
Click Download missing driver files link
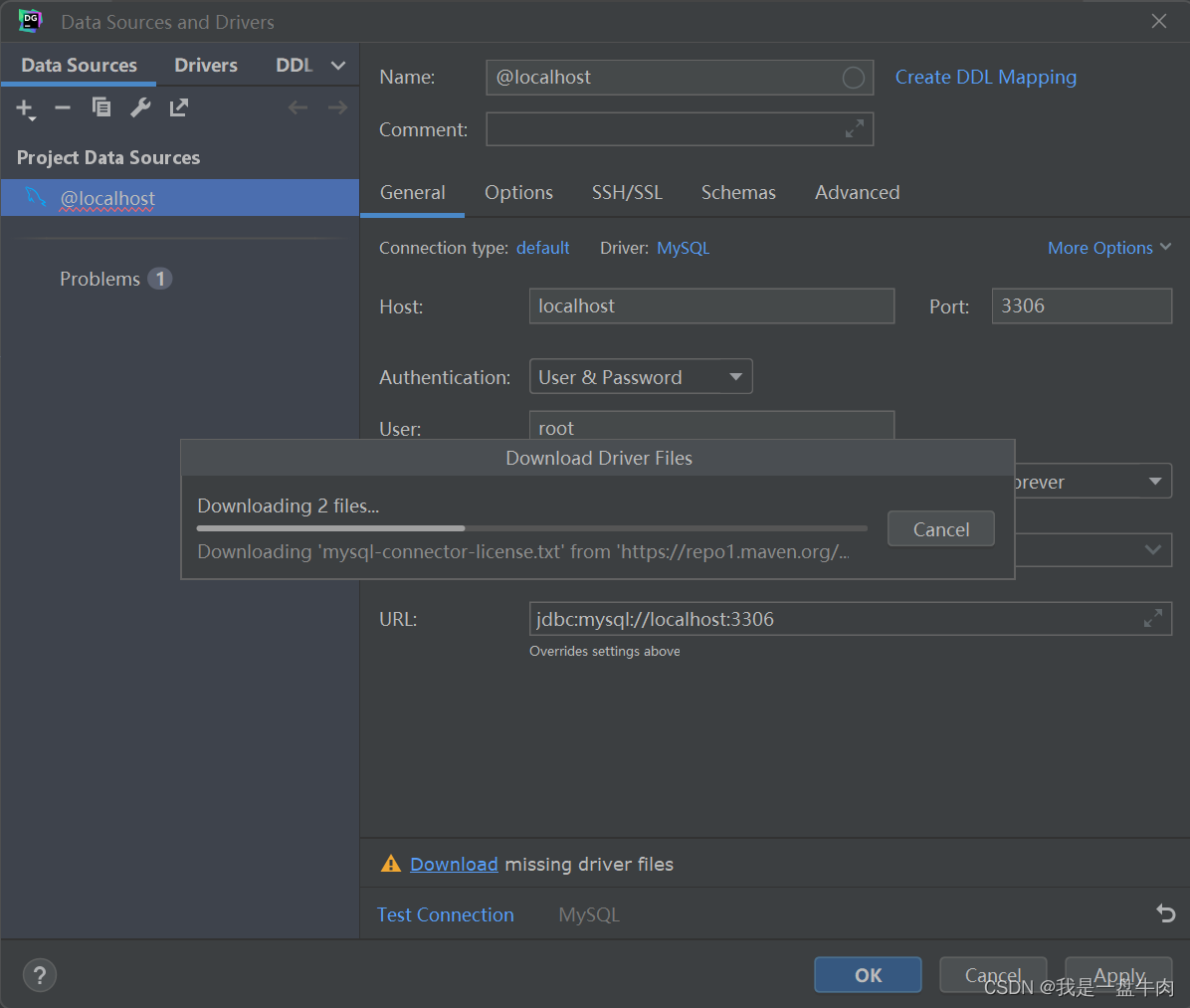tap(454, 864)
